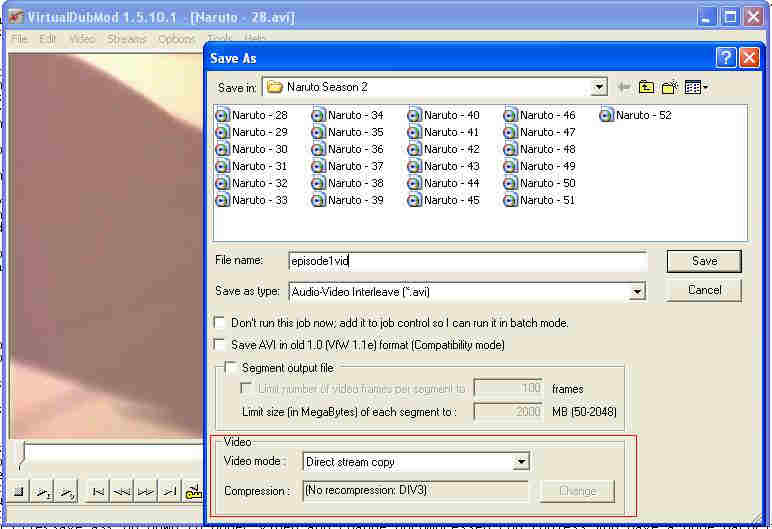Select the Naruto - 40 file
Image resolution: width=772 pixels, height=529 pixels.
click(444, 115)
